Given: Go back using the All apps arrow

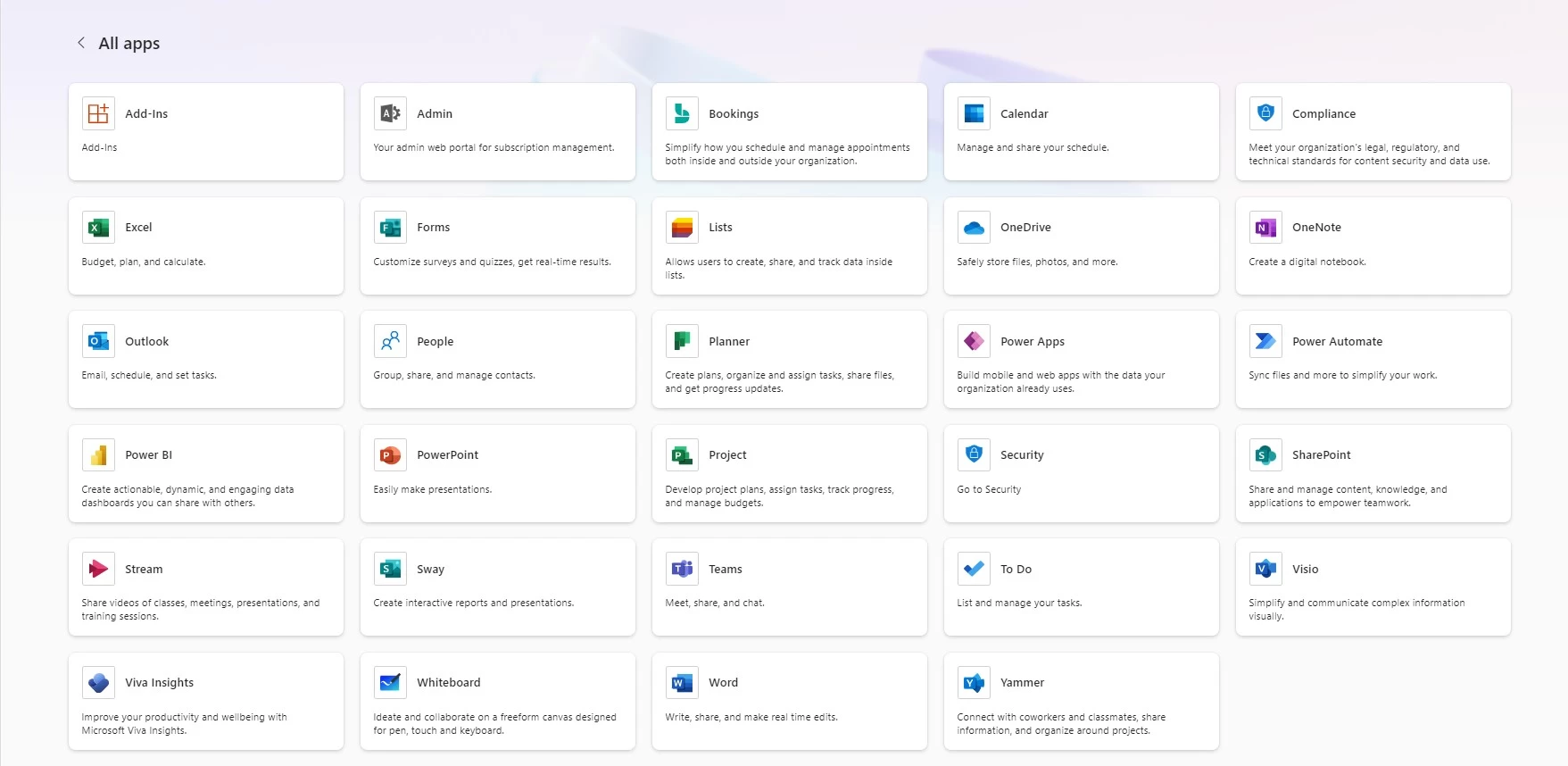Looking at the screenshot, I should tap(81, 43).
